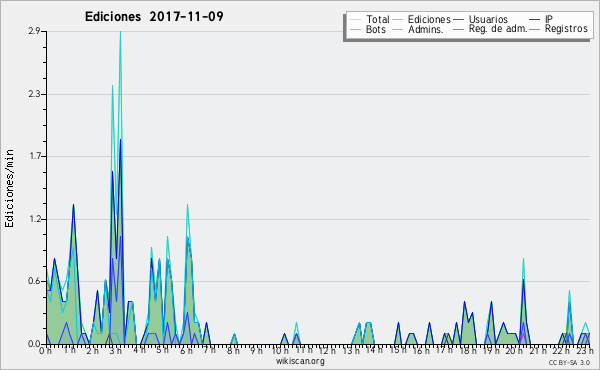Click the 'Reg. de adm.' legend label
This screenshot has width=600, height=370.
[498, 29]
